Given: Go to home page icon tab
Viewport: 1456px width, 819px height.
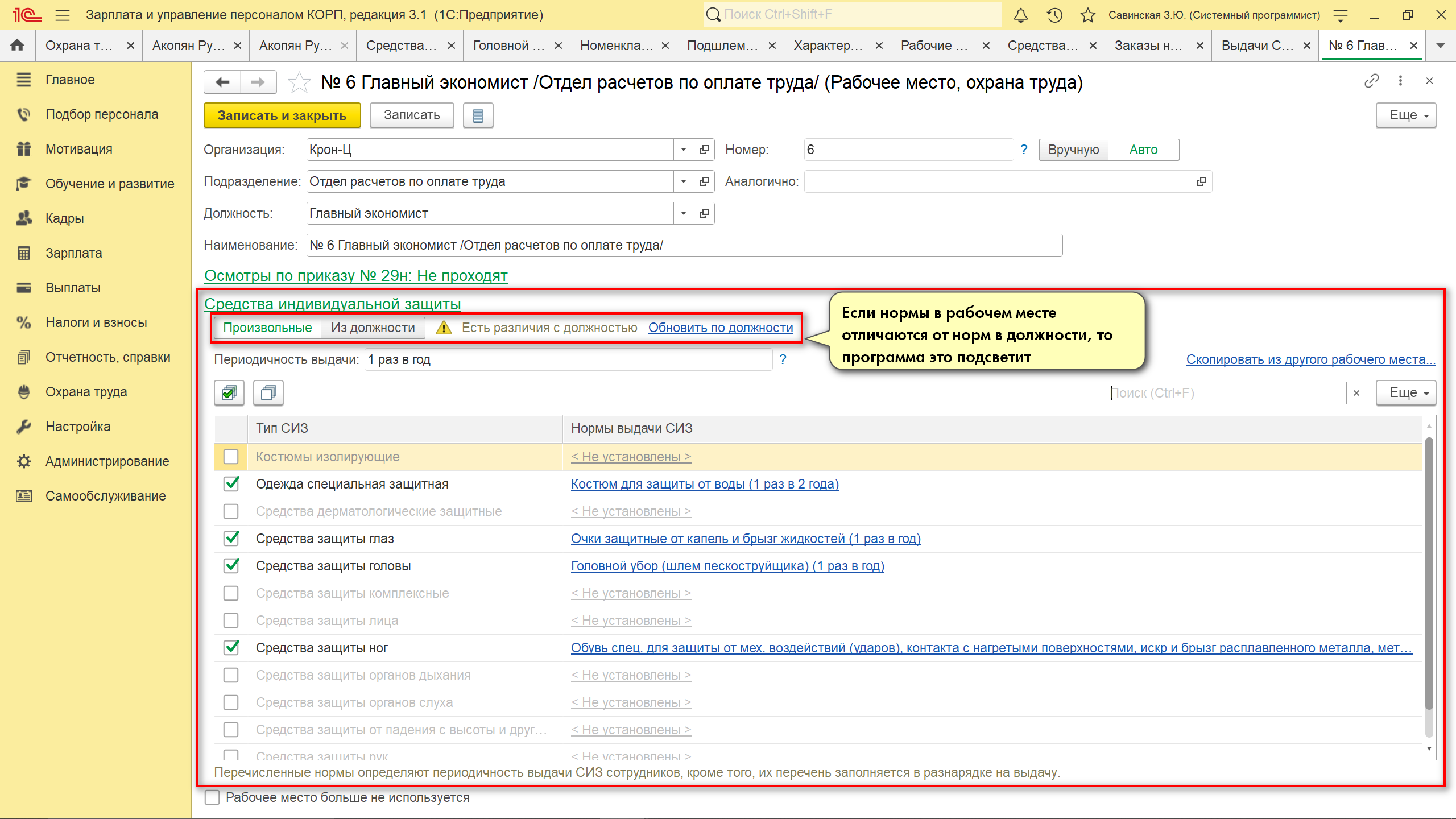Looking at the screenshot, I should (x=18, y=45).
